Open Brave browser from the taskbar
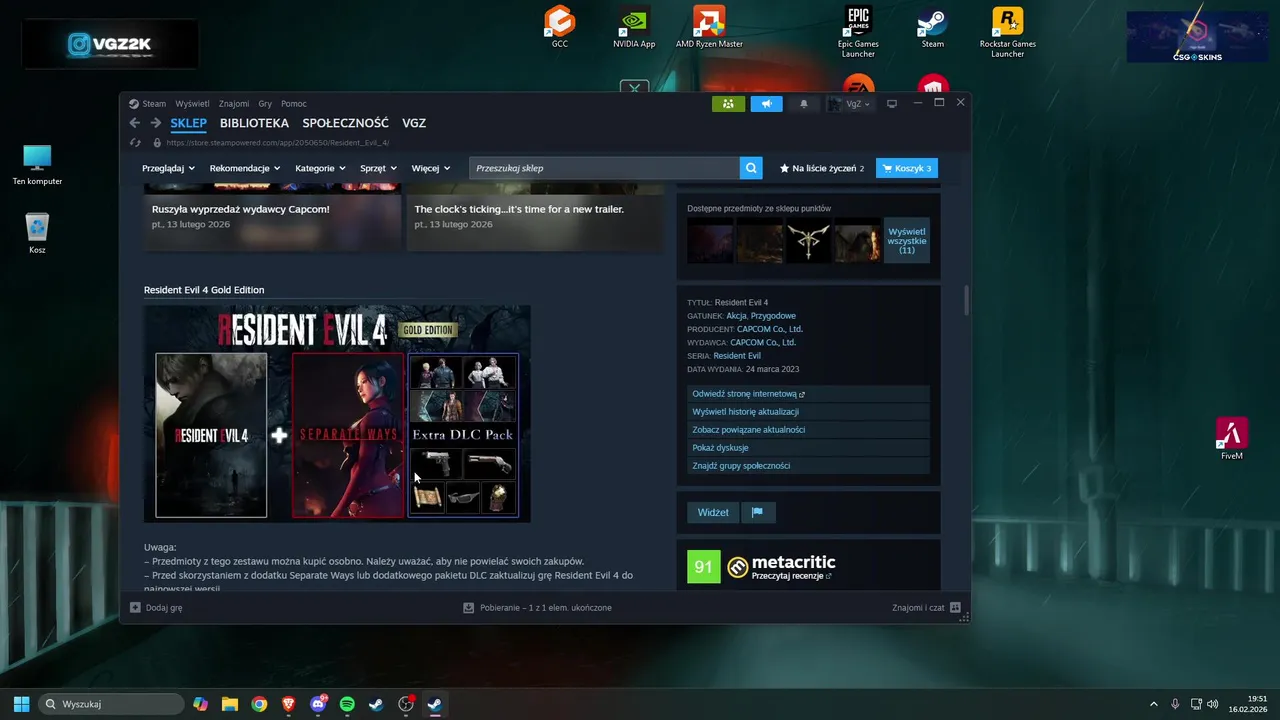 click(288, 704)
